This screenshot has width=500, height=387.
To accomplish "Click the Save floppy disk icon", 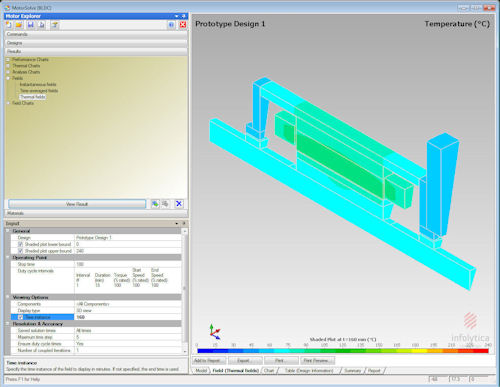I will click(x=31, y=25).
